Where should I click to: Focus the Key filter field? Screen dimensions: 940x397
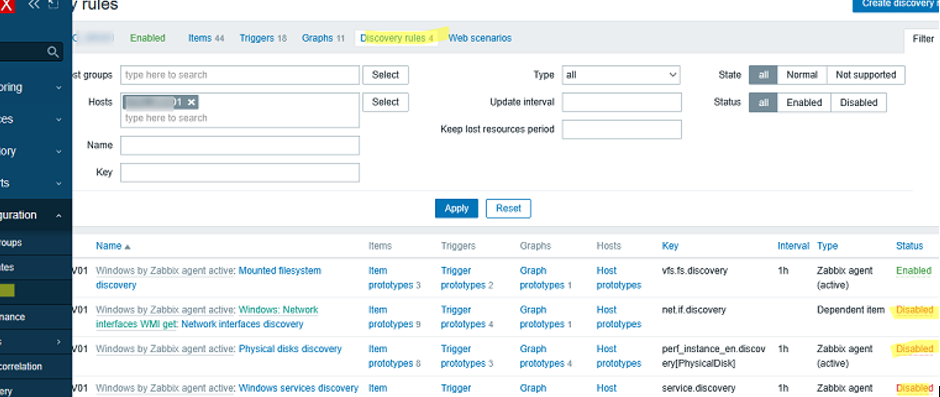240,173
